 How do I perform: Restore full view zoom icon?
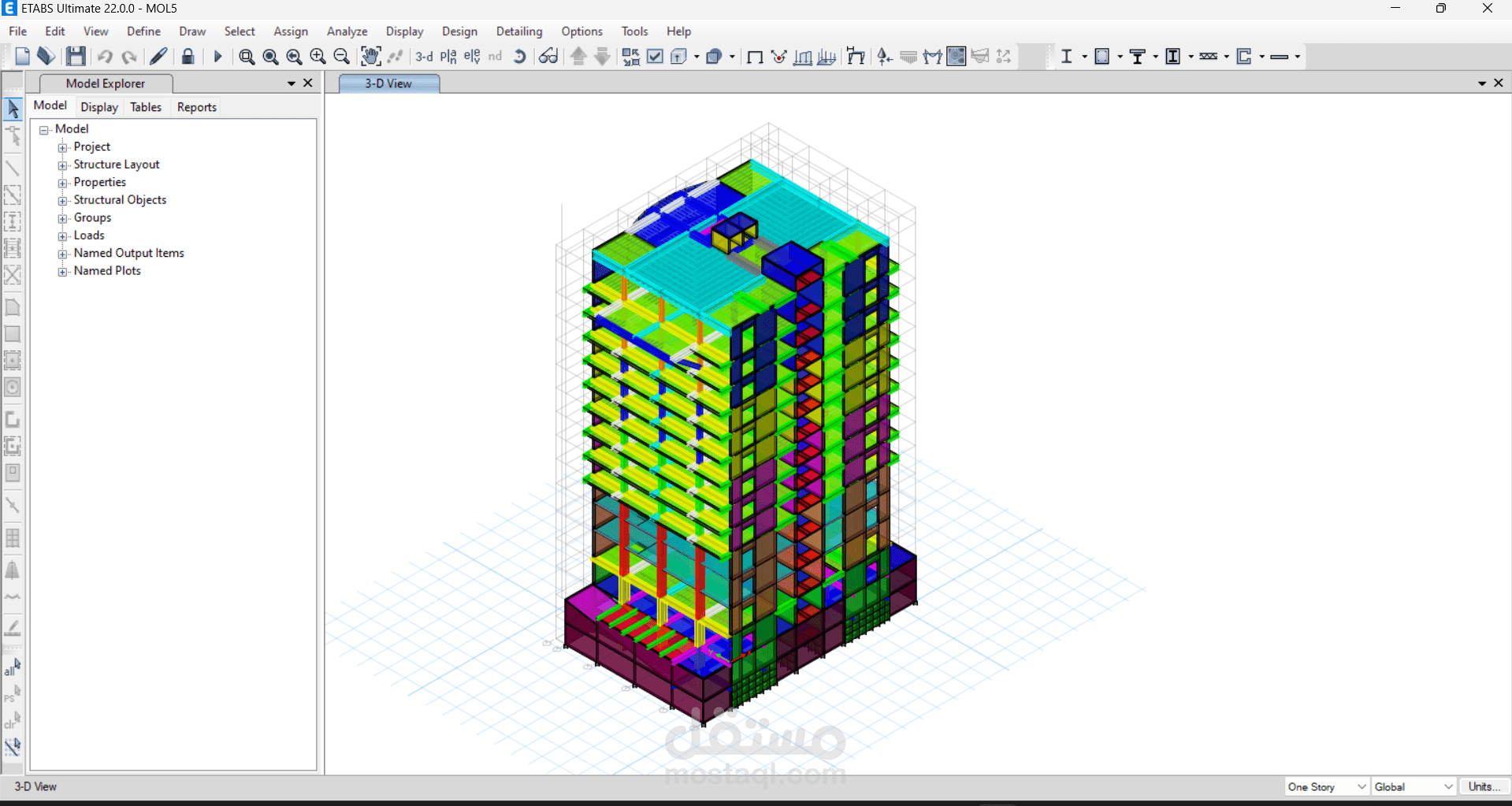270,56
